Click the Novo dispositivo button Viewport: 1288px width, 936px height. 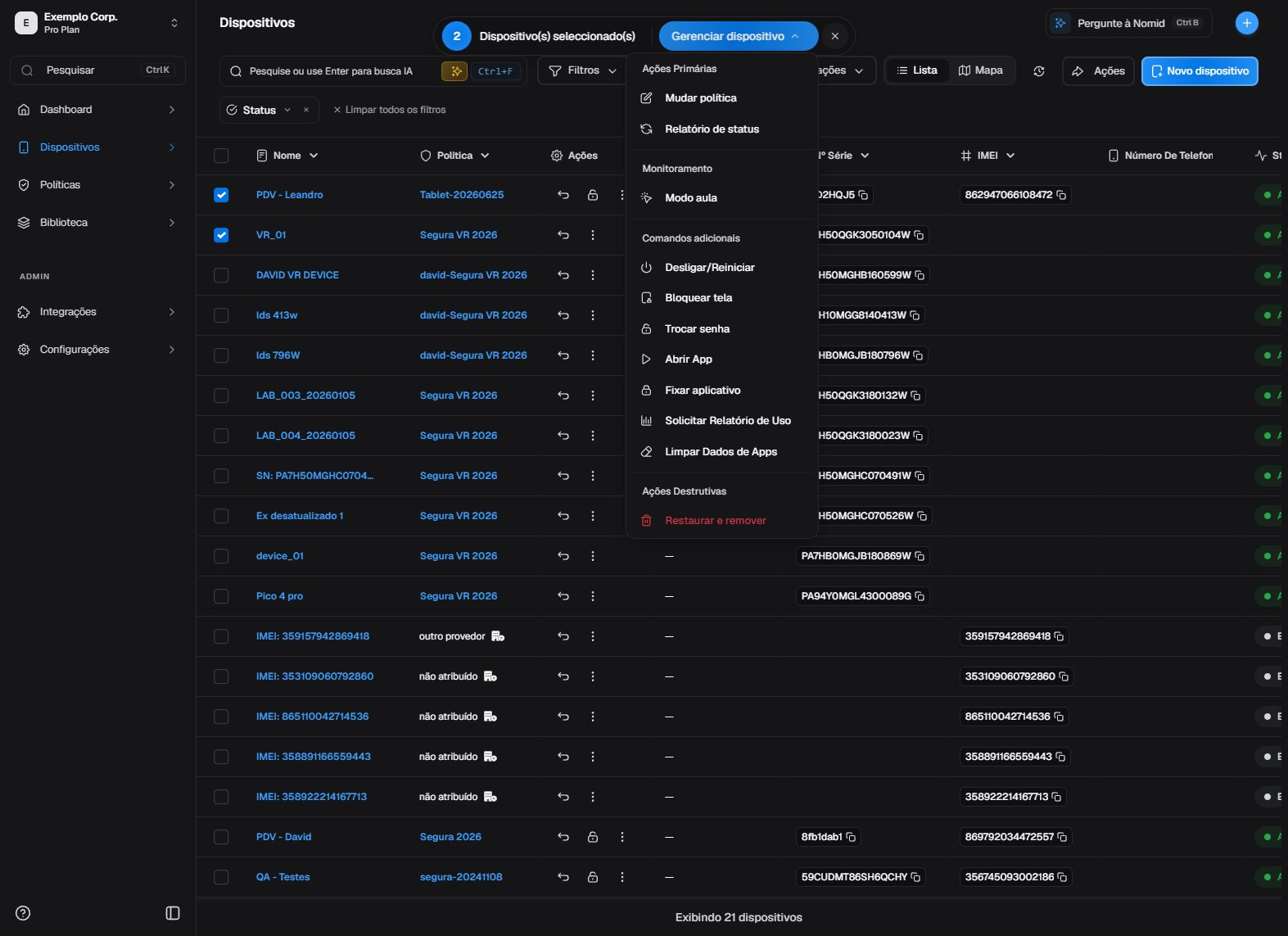tap(1200, 71)
